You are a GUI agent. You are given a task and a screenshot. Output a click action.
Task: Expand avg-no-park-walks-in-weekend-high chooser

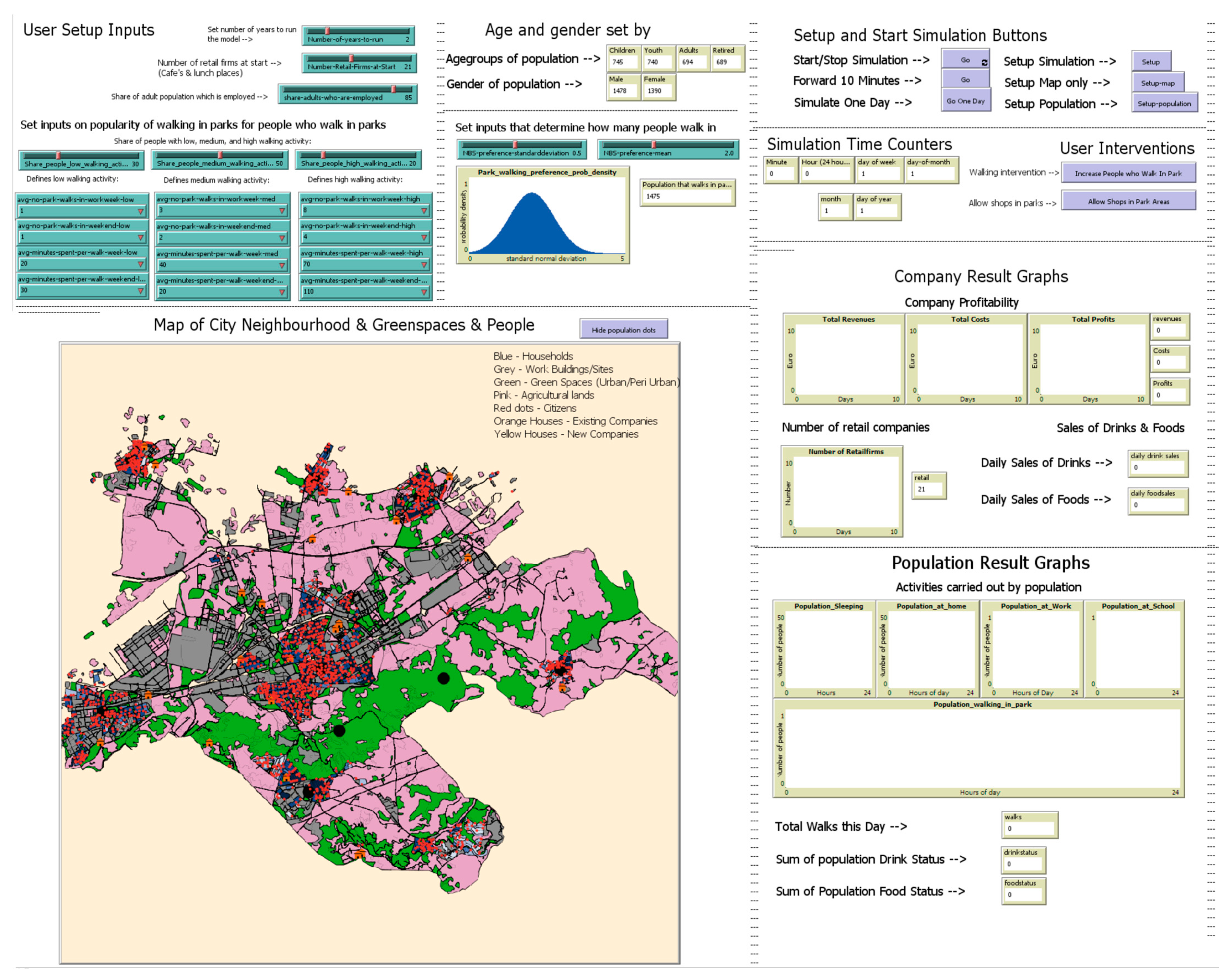coord(365,236)
